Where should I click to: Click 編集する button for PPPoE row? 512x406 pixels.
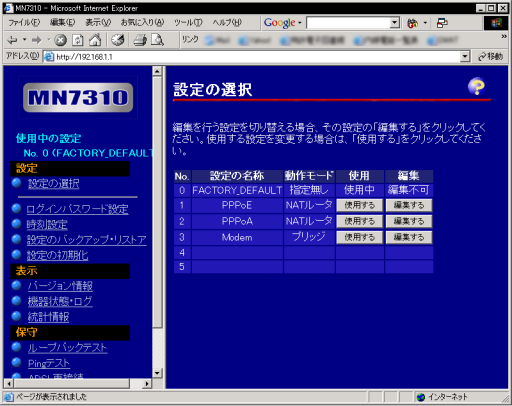[409, 205]
